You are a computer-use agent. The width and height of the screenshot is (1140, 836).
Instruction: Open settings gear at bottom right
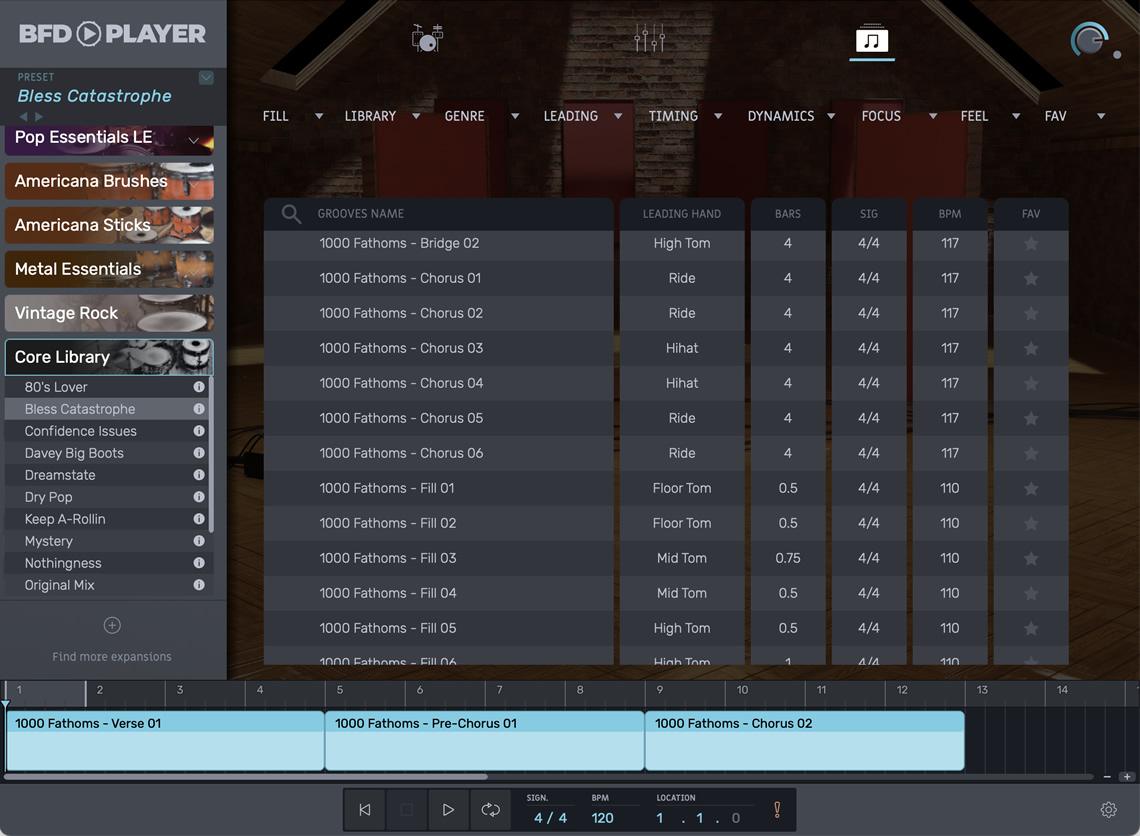tap(1108, 809)
